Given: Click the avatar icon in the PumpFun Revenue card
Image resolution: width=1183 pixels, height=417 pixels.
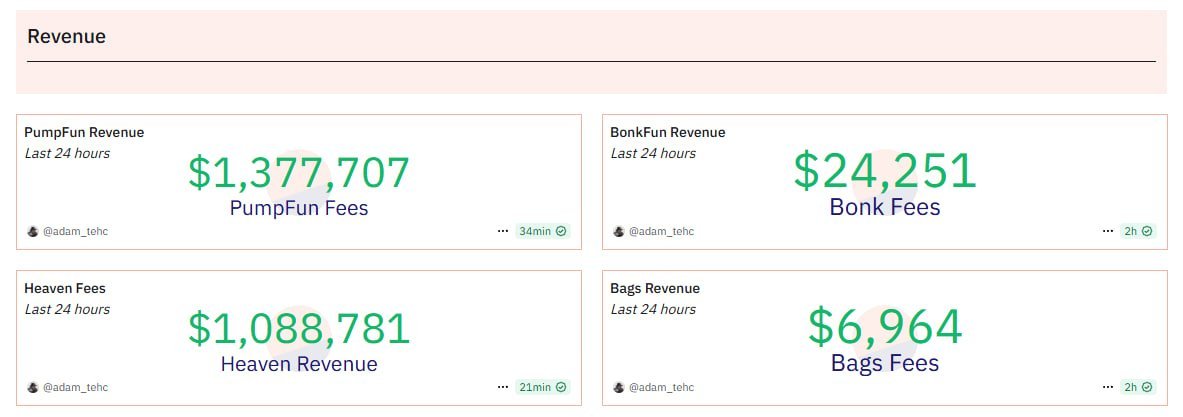Looking at the screenshot, I should pos(32,231).
